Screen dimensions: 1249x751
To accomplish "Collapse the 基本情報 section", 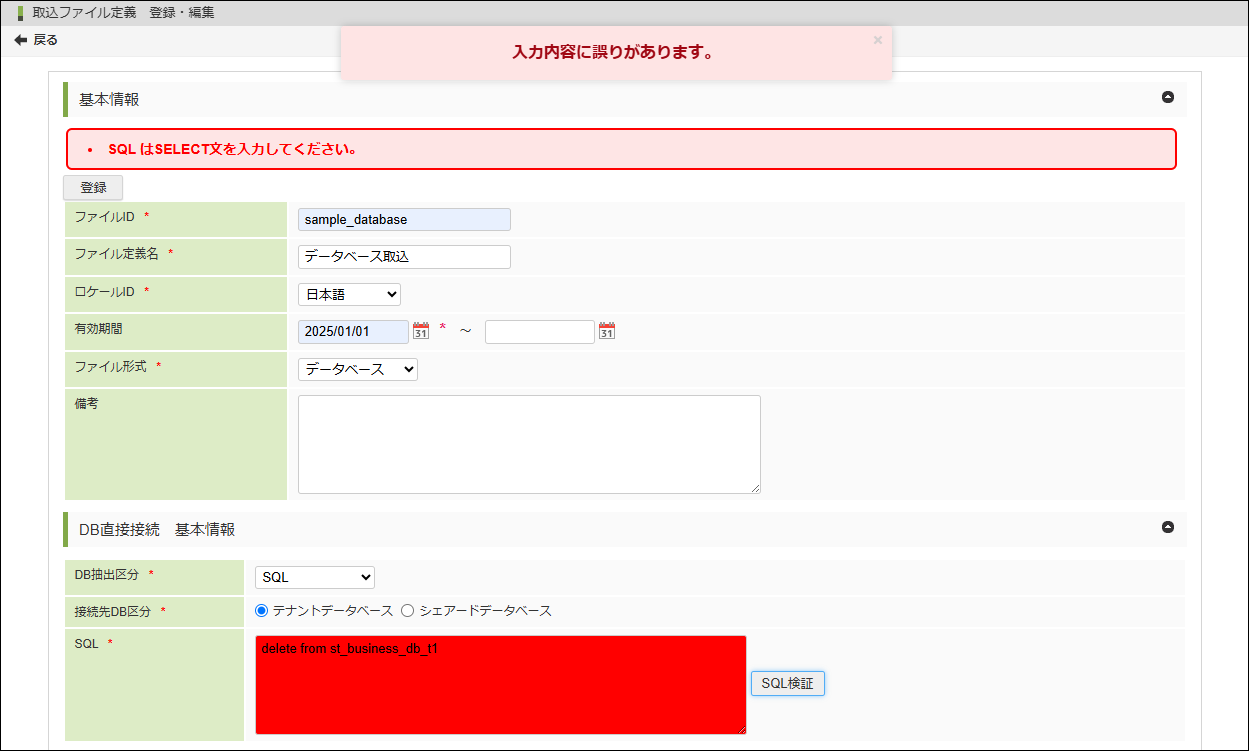I will pyautogui.click(x=1167, y=97).
